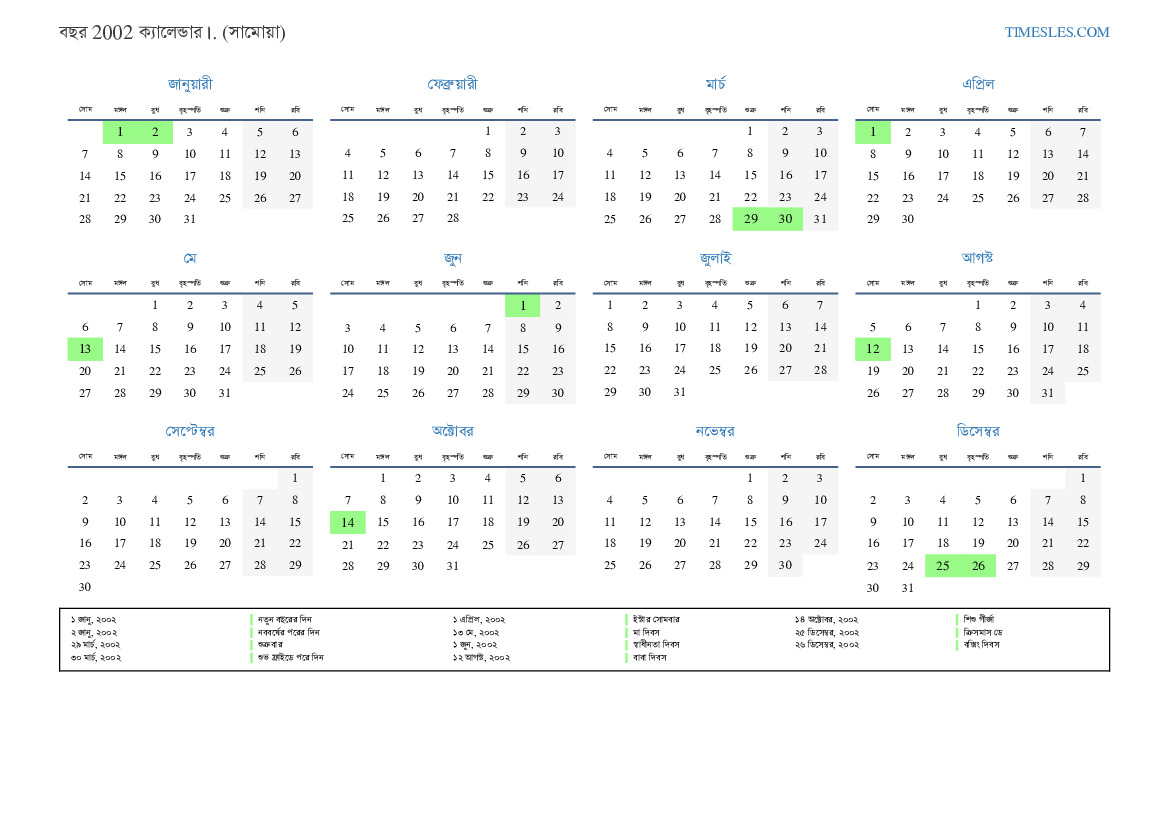The height and width of the screenshot is (827, 1169).
Task: Click date 31 in মার্চ
Action: click(820, 219)
